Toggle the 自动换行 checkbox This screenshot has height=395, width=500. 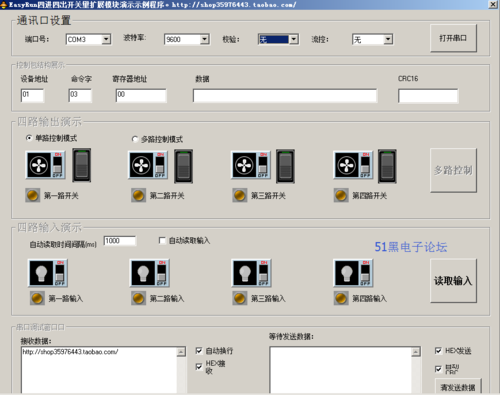pos(199,351)
